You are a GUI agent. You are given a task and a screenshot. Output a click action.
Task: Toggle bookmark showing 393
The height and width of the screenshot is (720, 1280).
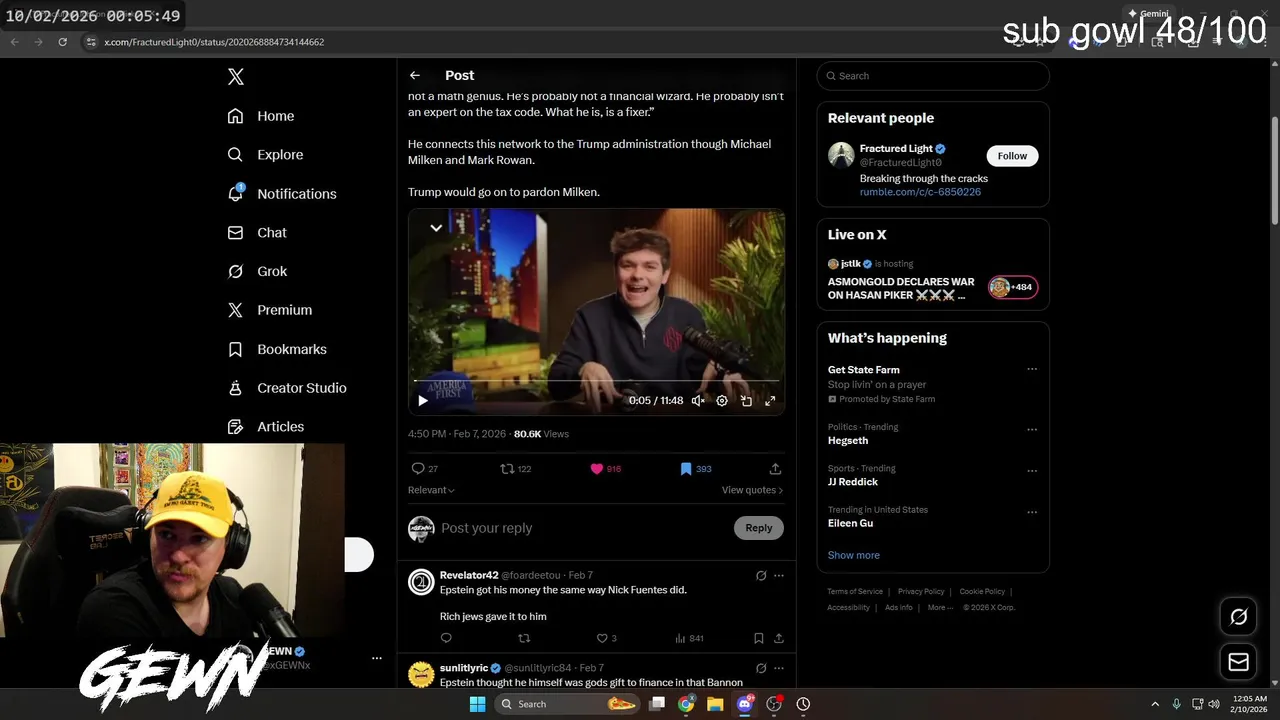pos(695,468)
